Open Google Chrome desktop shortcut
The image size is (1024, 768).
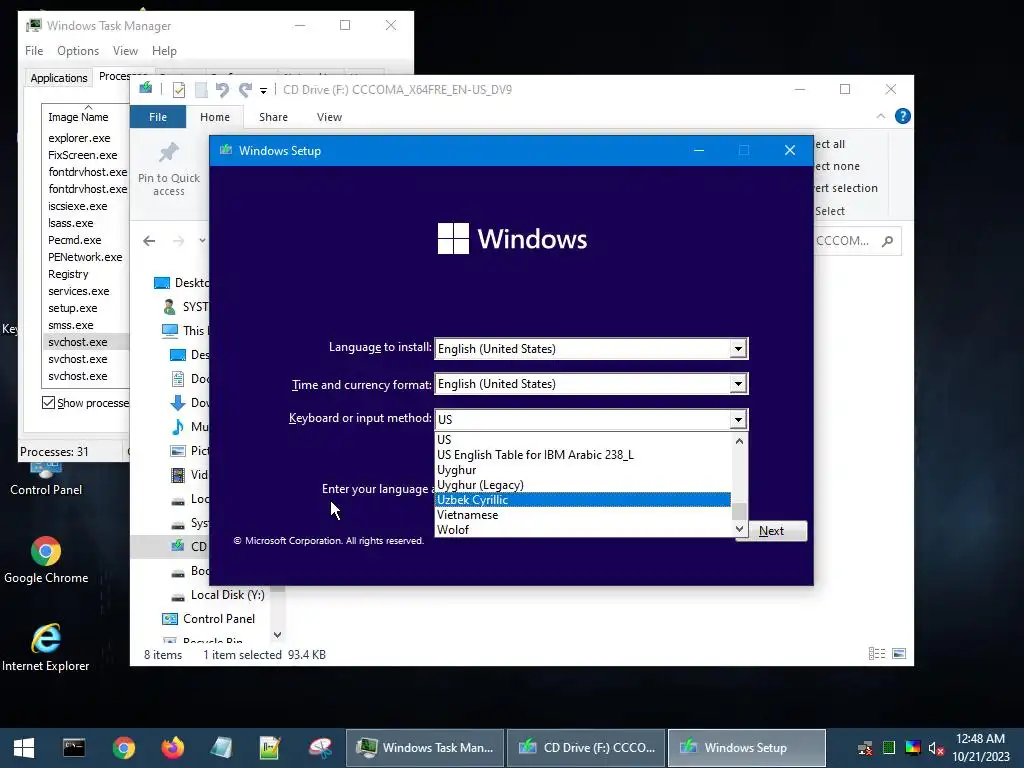46,560
